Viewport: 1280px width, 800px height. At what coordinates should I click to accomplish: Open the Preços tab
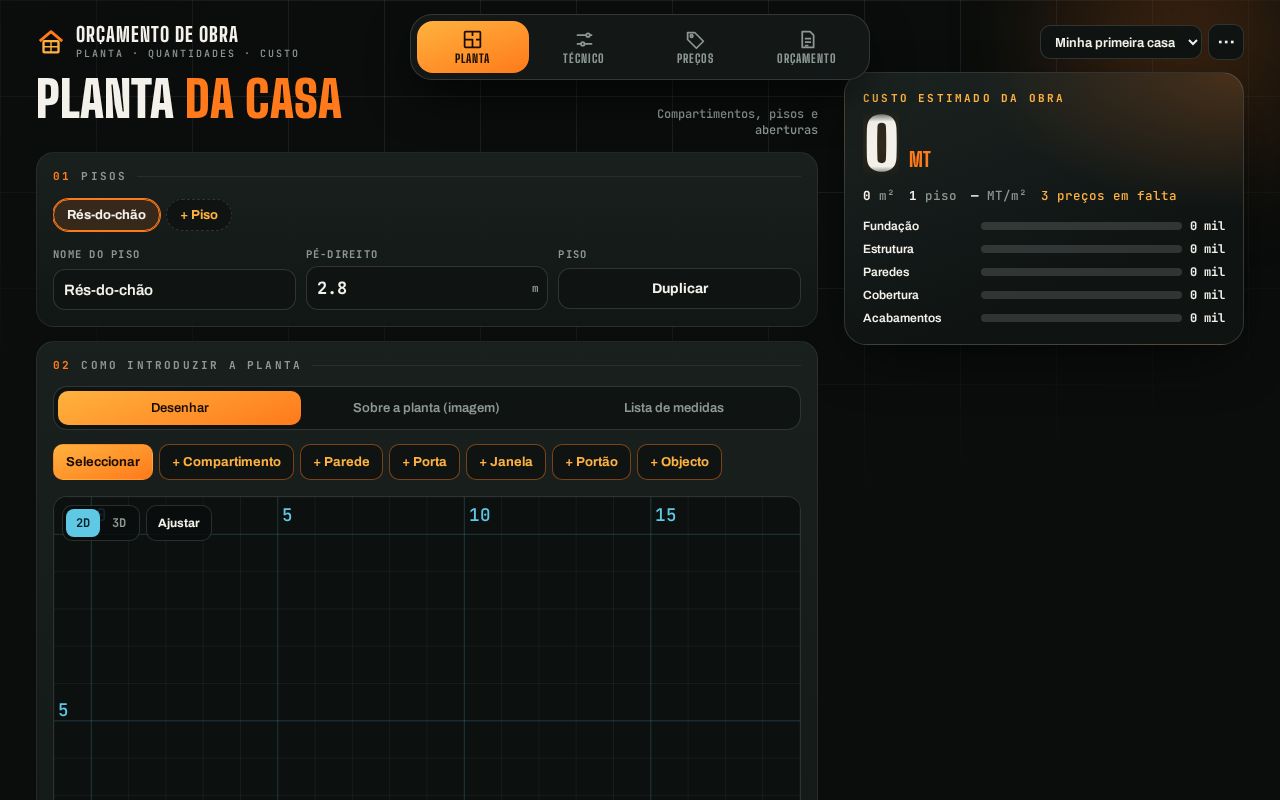pos(695,47)
